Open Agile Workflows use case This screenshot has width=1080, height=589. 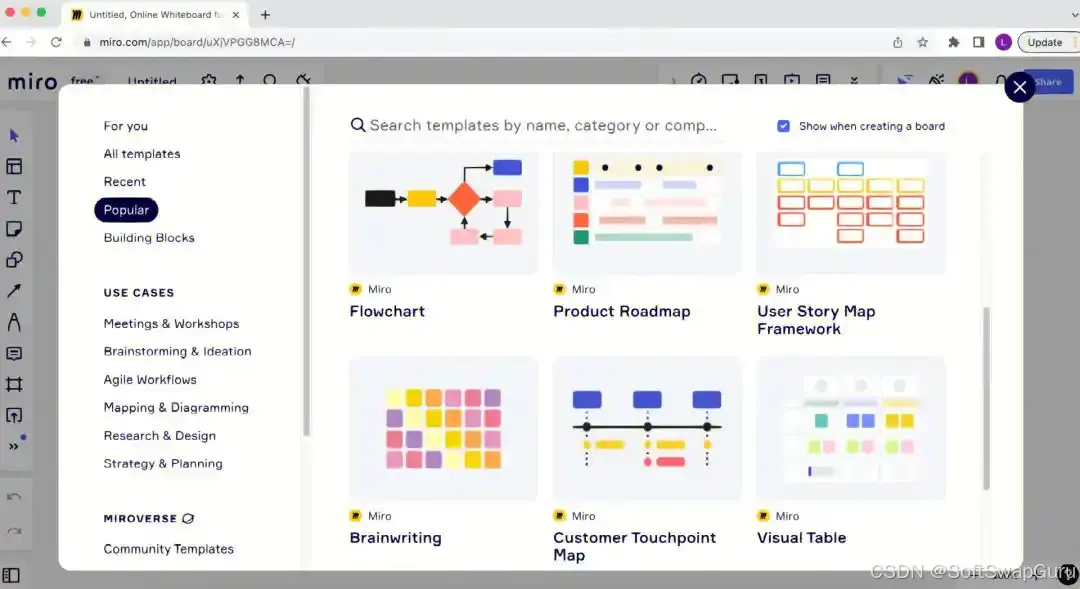point(150,380)
